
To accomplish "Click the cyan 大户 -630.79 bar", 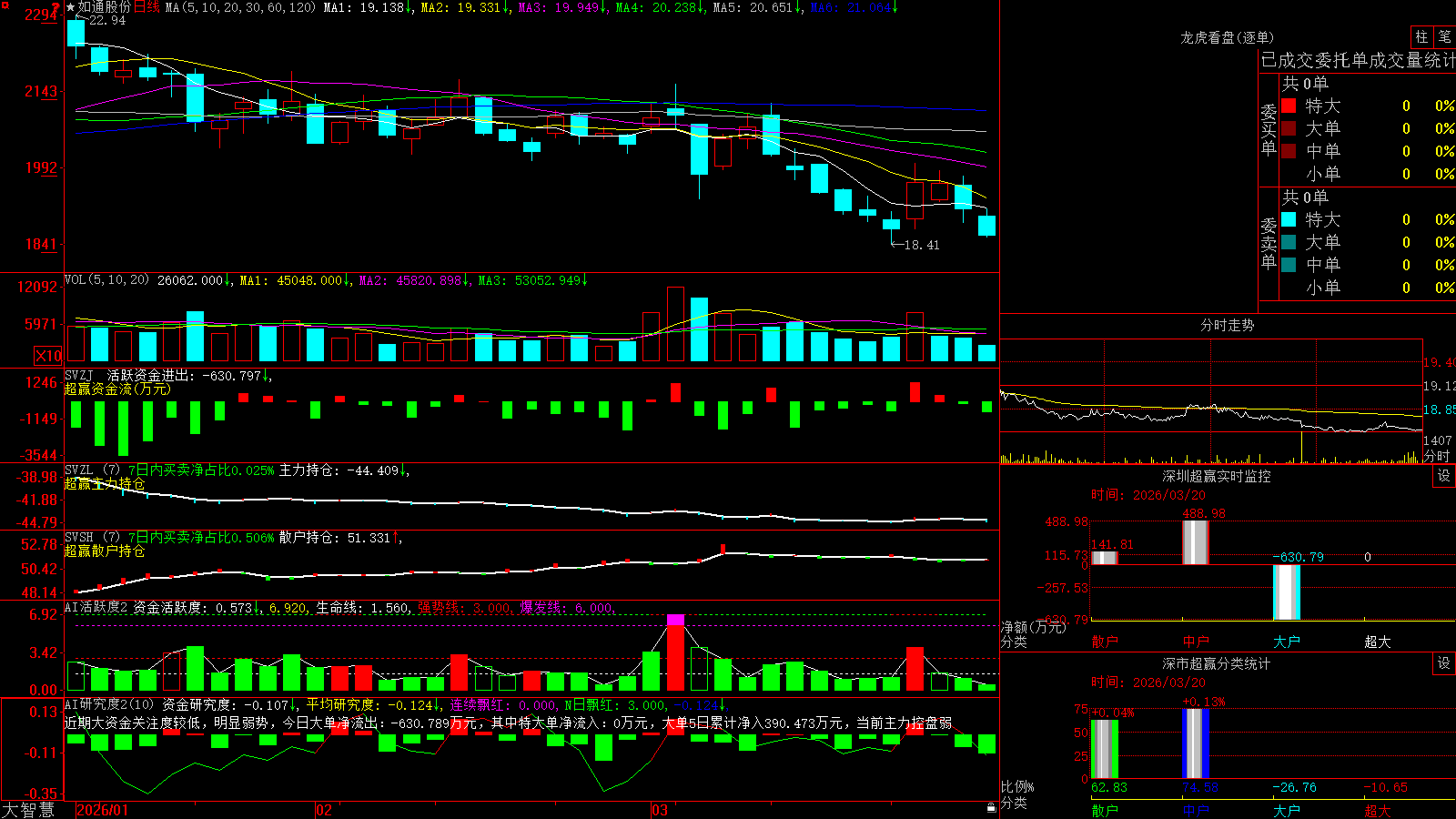I will pos(1286,592).
